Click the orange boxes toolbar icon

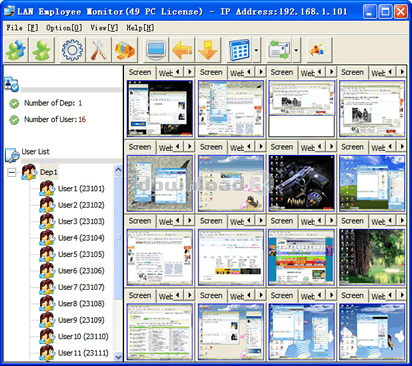point(125,50)
